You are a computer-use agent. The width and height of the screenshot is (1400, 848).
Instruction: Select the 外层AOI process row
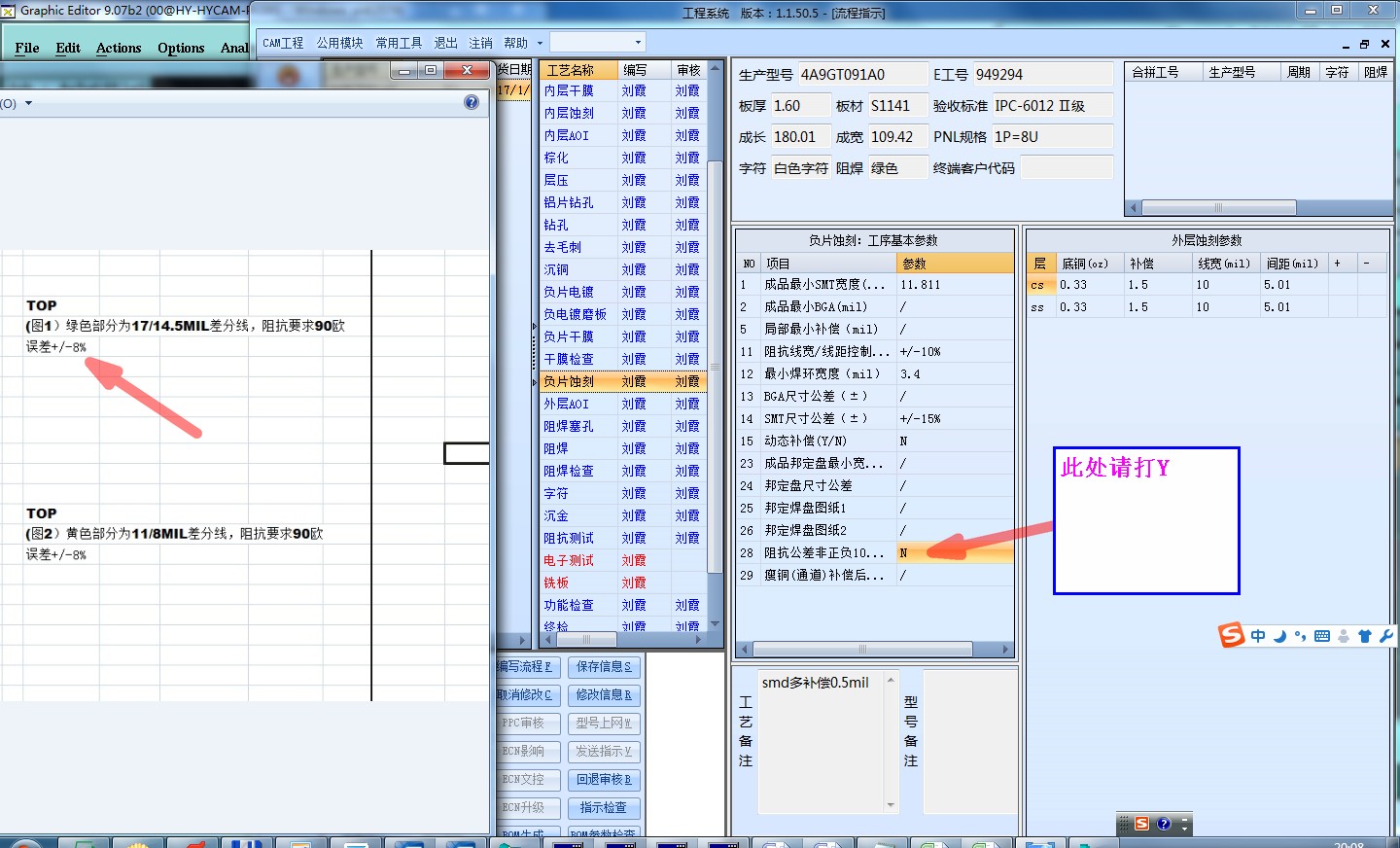pos(622,404)
